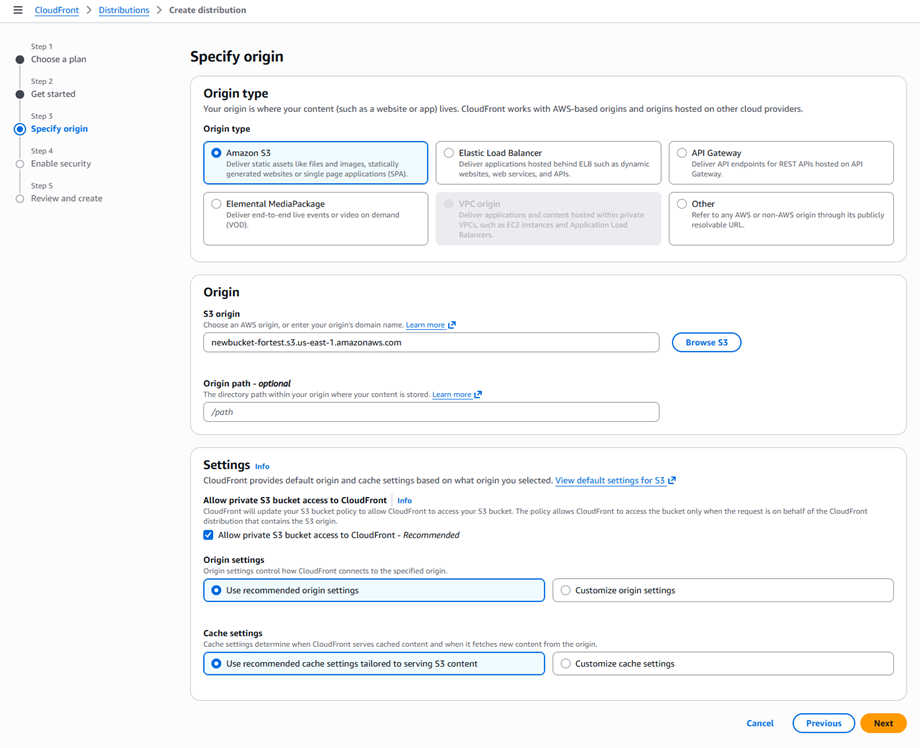This screenshot has width=920, height=748.
Task: Click external link icon beside S3 origin Learn more
Action: pos(453,325)
